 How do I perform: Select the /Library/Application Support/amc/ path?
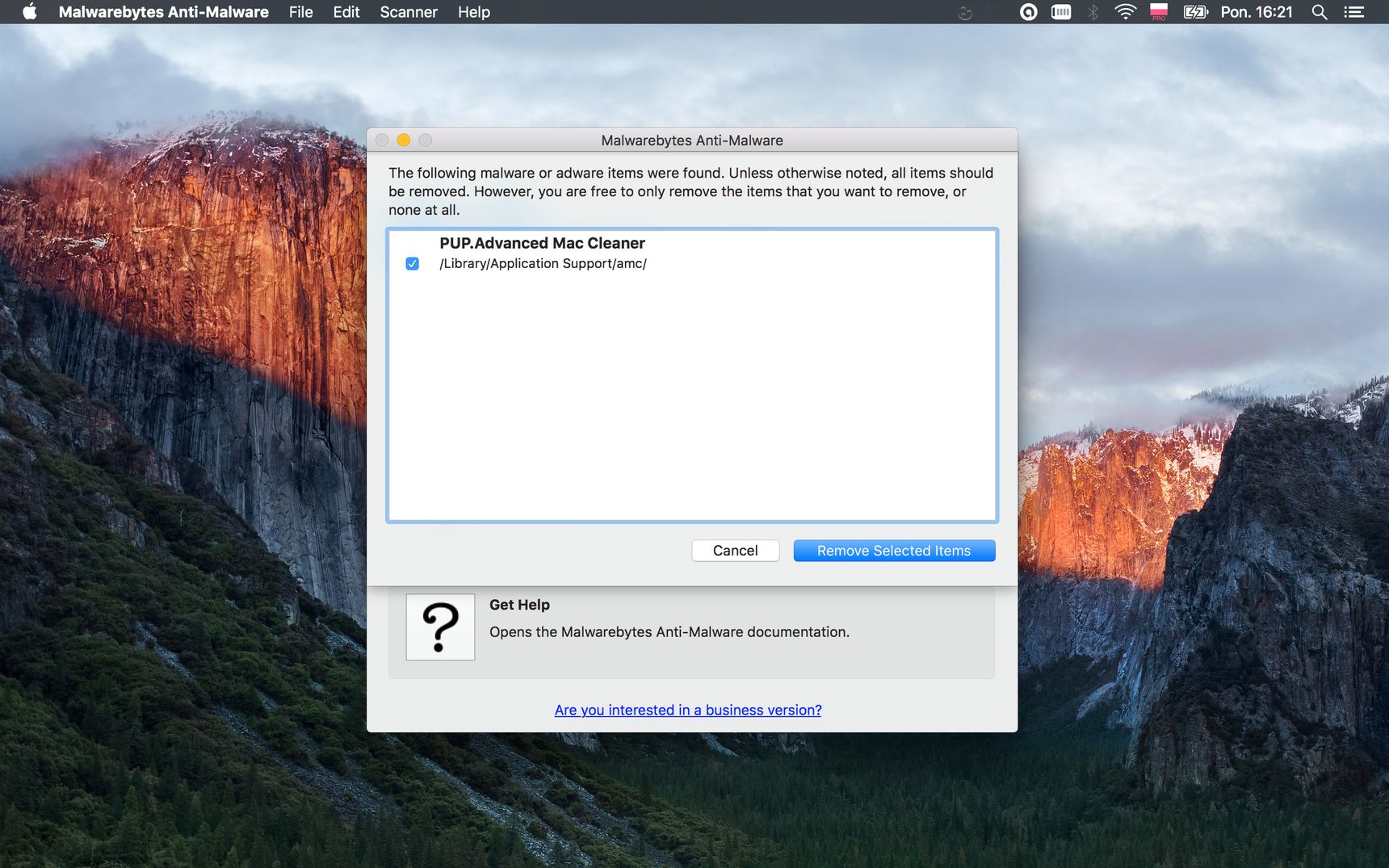pyautogui.click(x=543, y=264)
